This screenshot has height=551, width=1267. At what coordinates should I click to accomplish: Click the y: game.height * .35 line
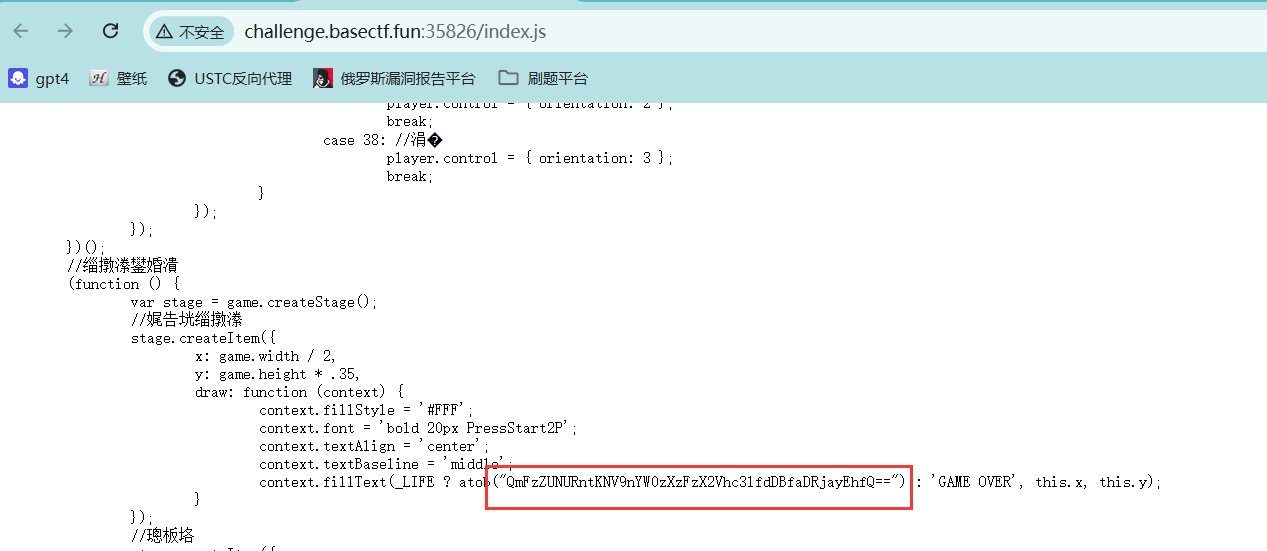(277, 374)
